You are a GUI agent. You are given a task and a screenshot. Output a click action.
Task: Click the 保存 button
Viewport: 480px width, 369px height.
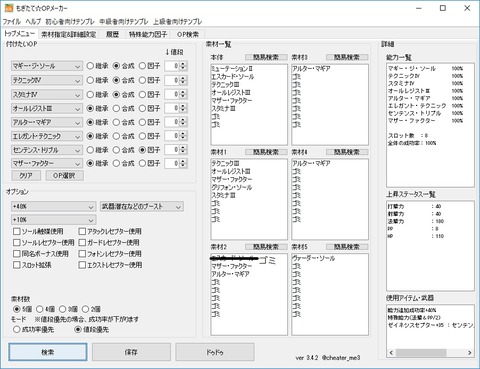click(131, 352)
